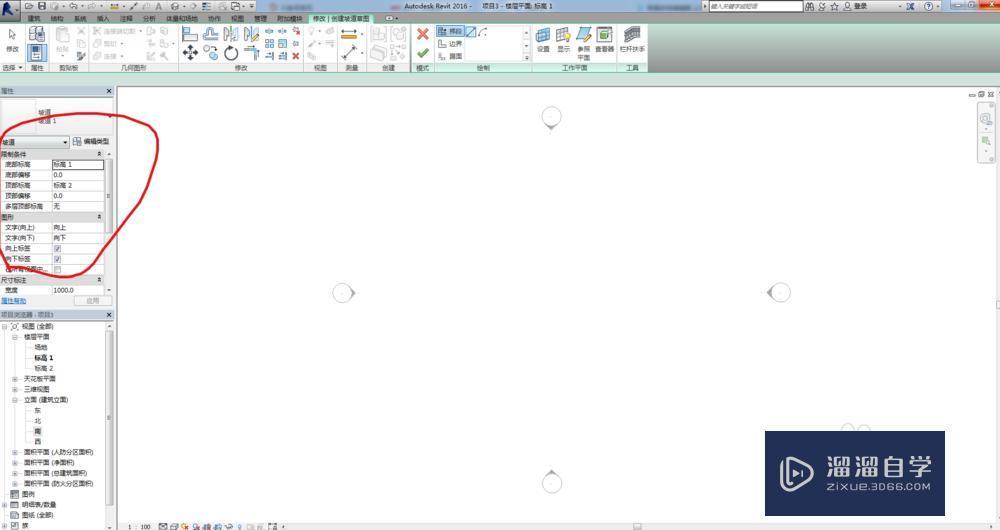Viewport: 1000px width, 530px height.
Task: Open the 标高 2 floor plan view
Action: (x=43, y=369)
